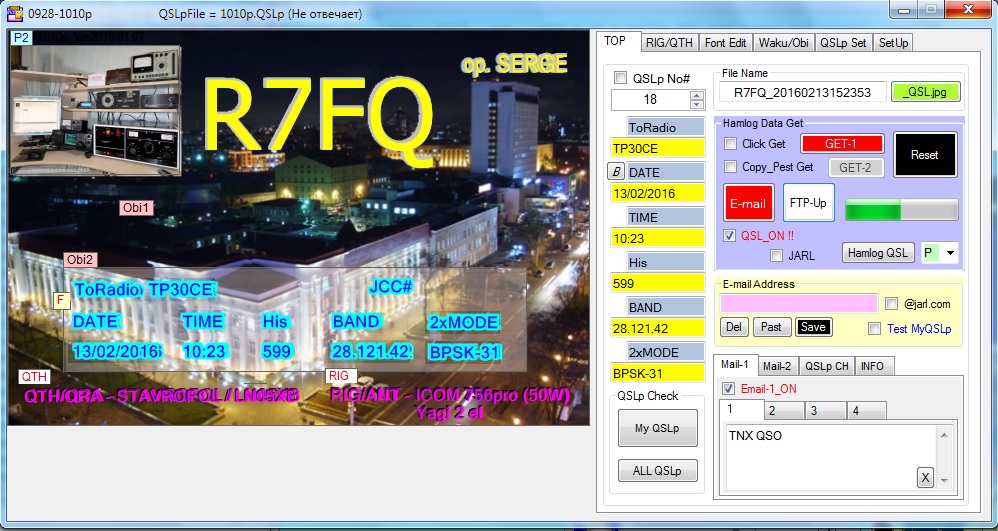Image resolution: width=998 pixels, height=531 pixels.
Task: Click the P2 marker on the card
Action: point(21,38)
